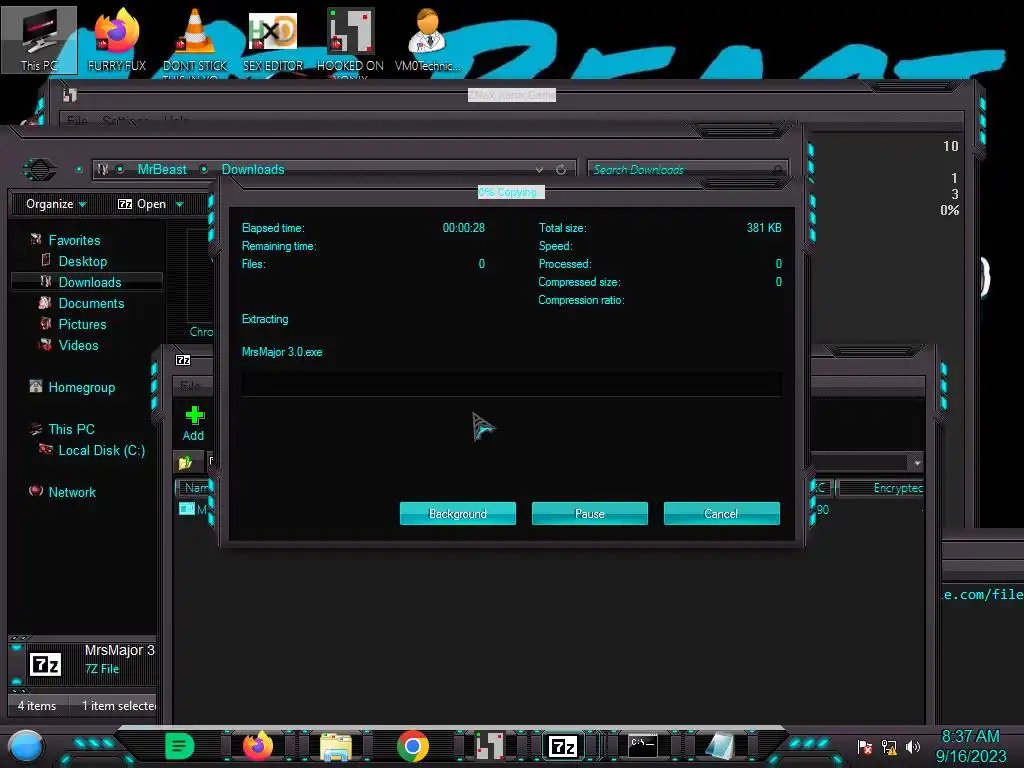Click Xonix game window title icon
The width and height of the screenshot is (1024, 768).
click(x=70, y=95)
